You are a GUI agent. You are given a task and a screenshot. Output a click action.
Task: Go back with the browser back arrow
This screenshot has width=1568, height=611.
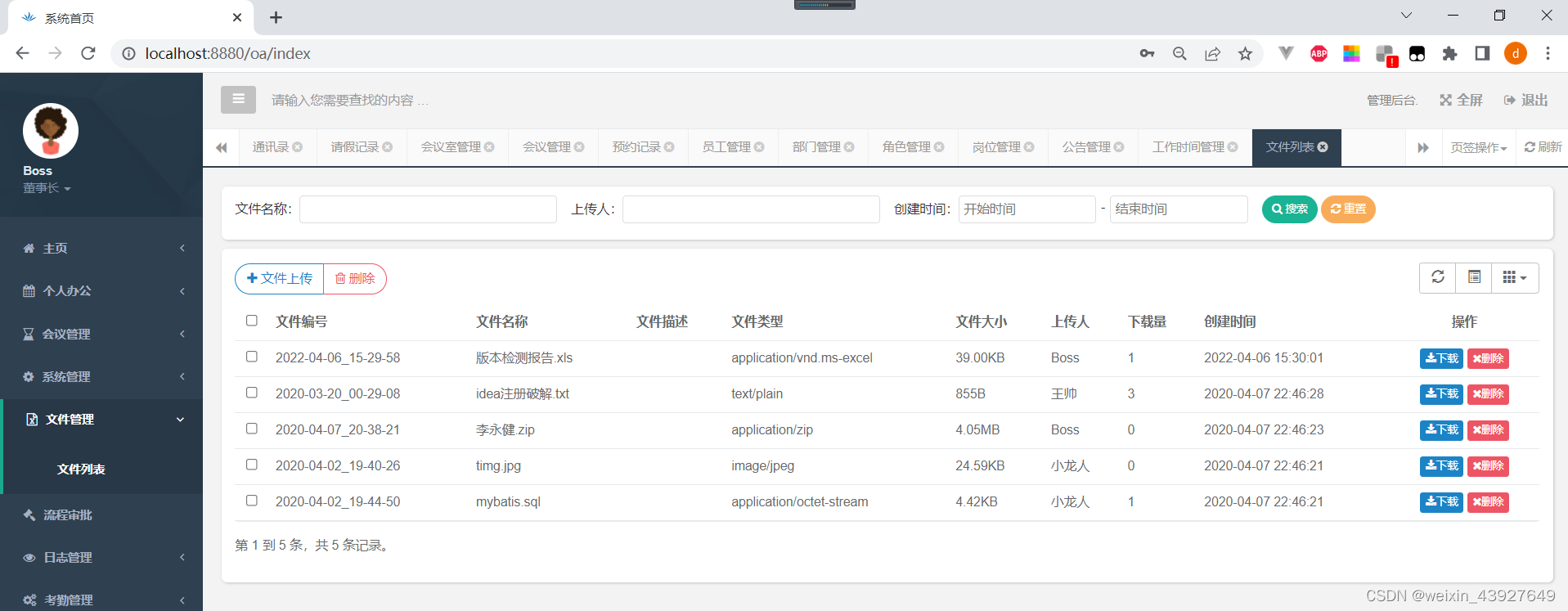tap(22, 53)
